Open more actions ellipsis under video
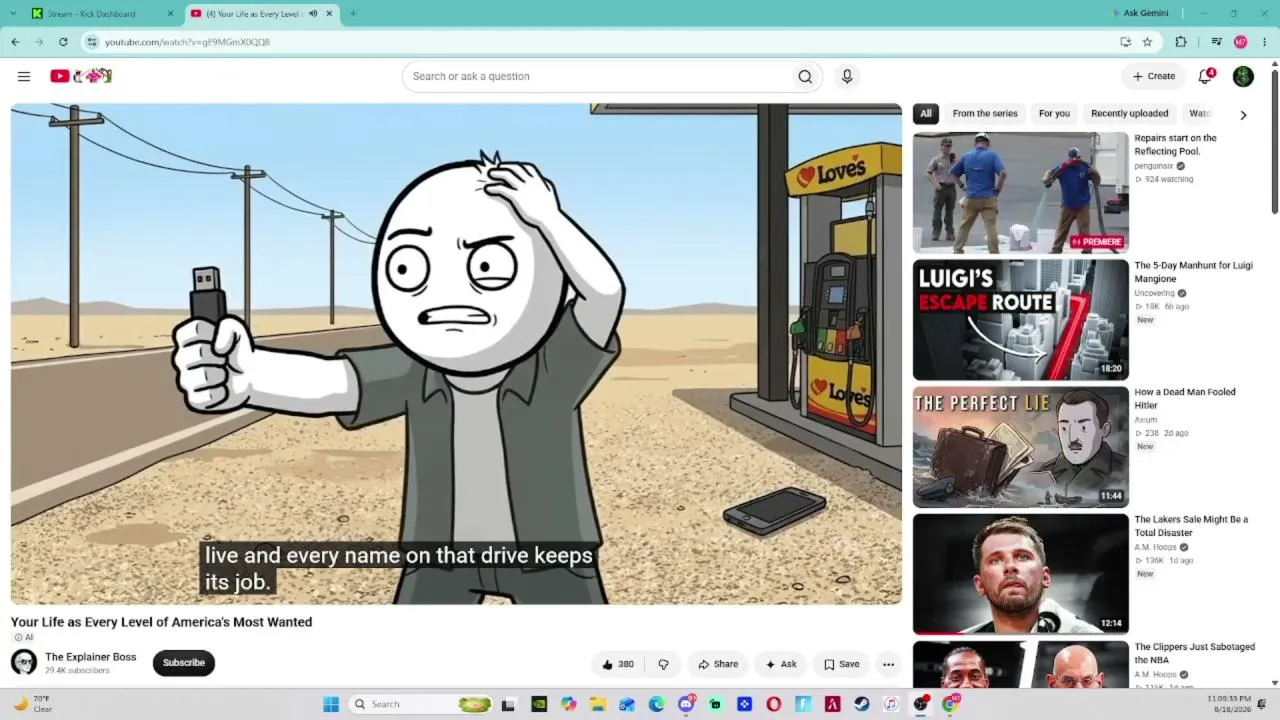The image size is (1280, 720). [x=888, y=664]
